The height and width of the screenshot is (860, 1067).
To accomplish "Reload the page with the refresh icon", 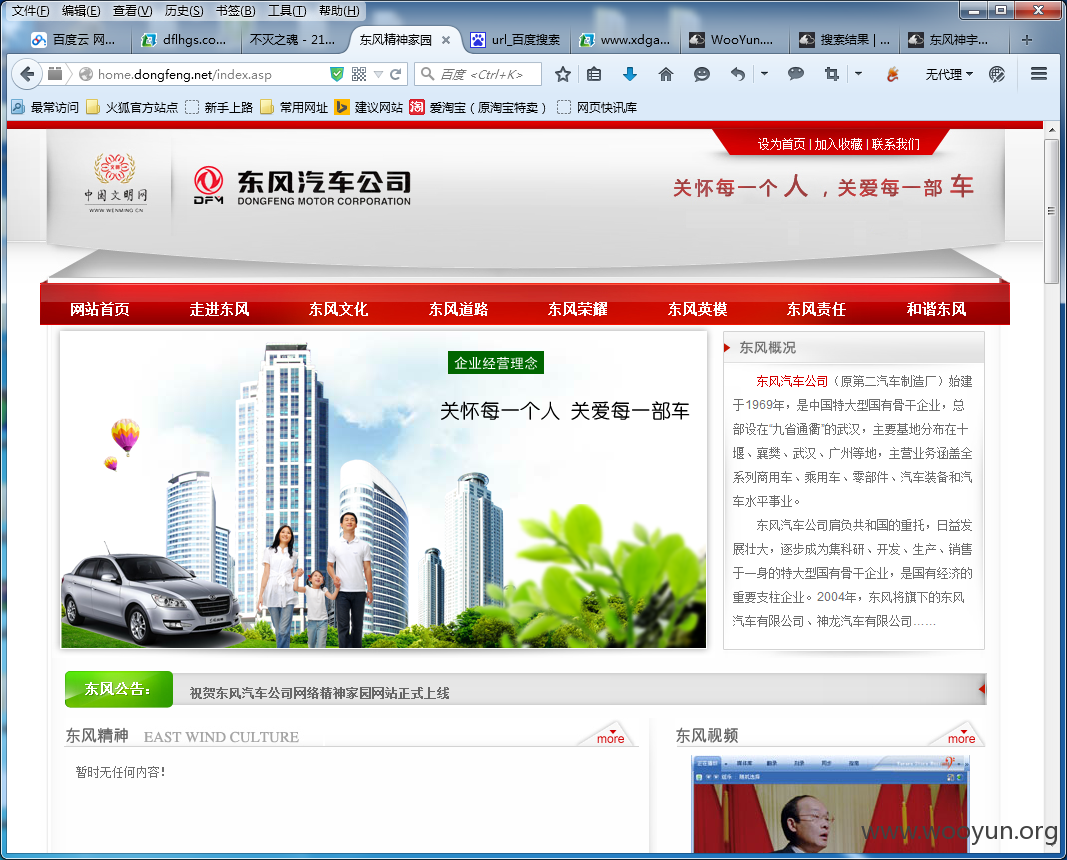I will [x=395, y=74].
